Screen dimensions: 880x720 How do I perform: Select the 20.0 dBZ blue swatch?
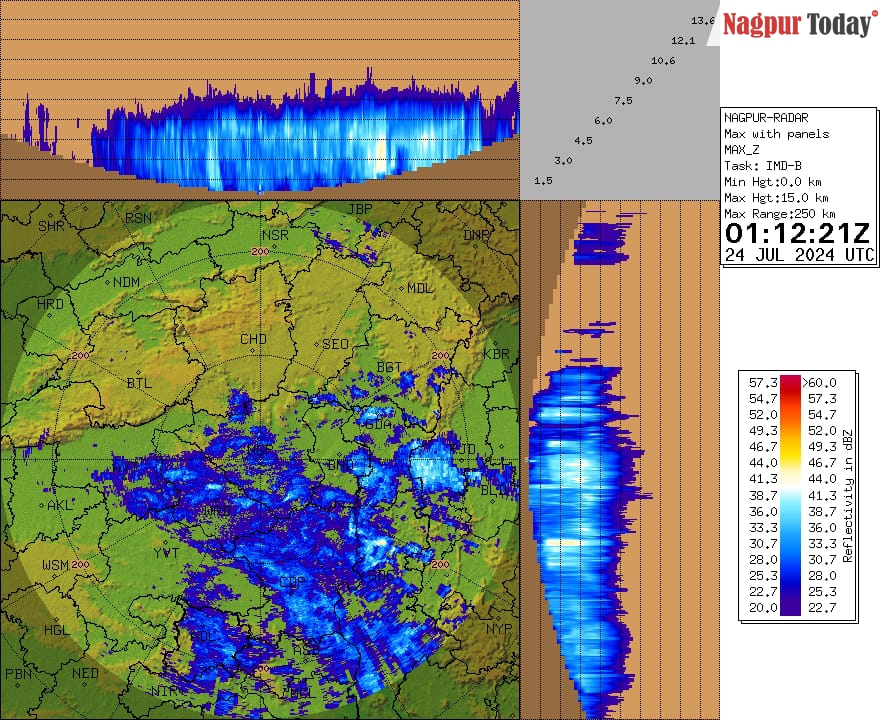(x=790, y=605)
